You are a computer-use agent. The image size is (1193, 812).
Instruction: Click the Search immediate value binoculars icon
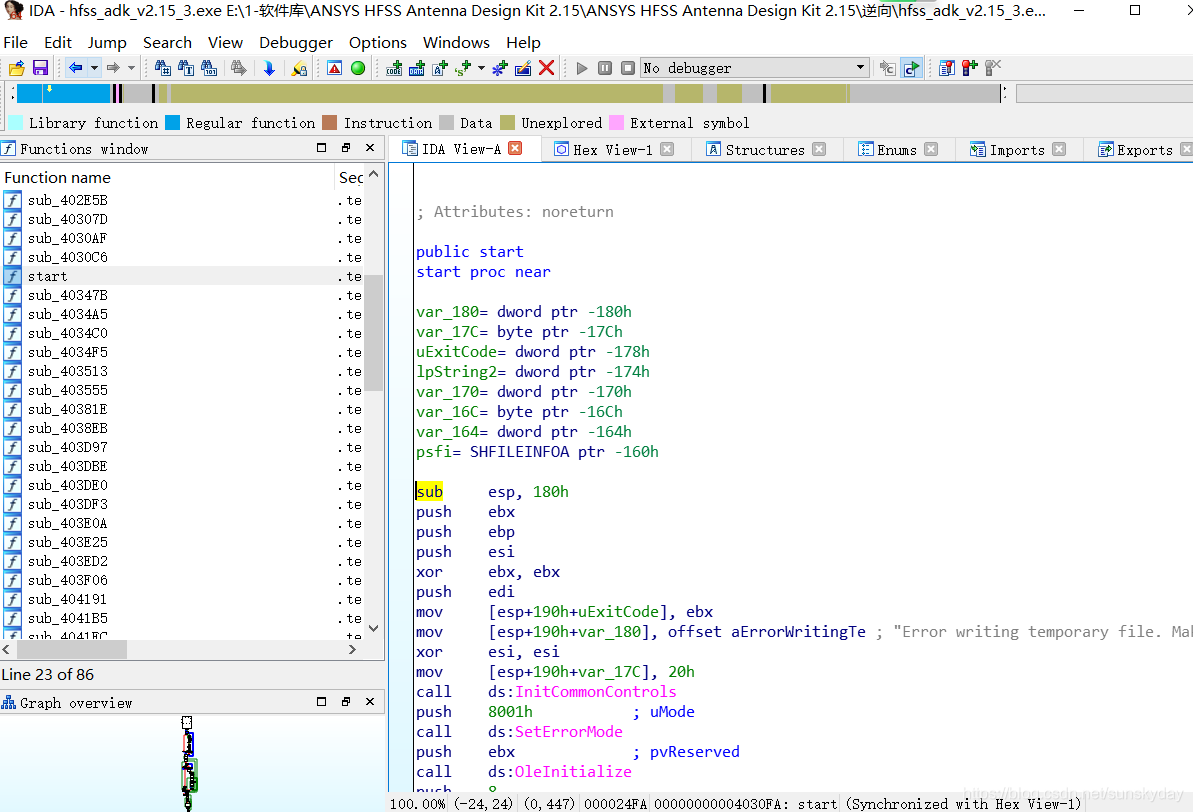click(x=163, y=68)
